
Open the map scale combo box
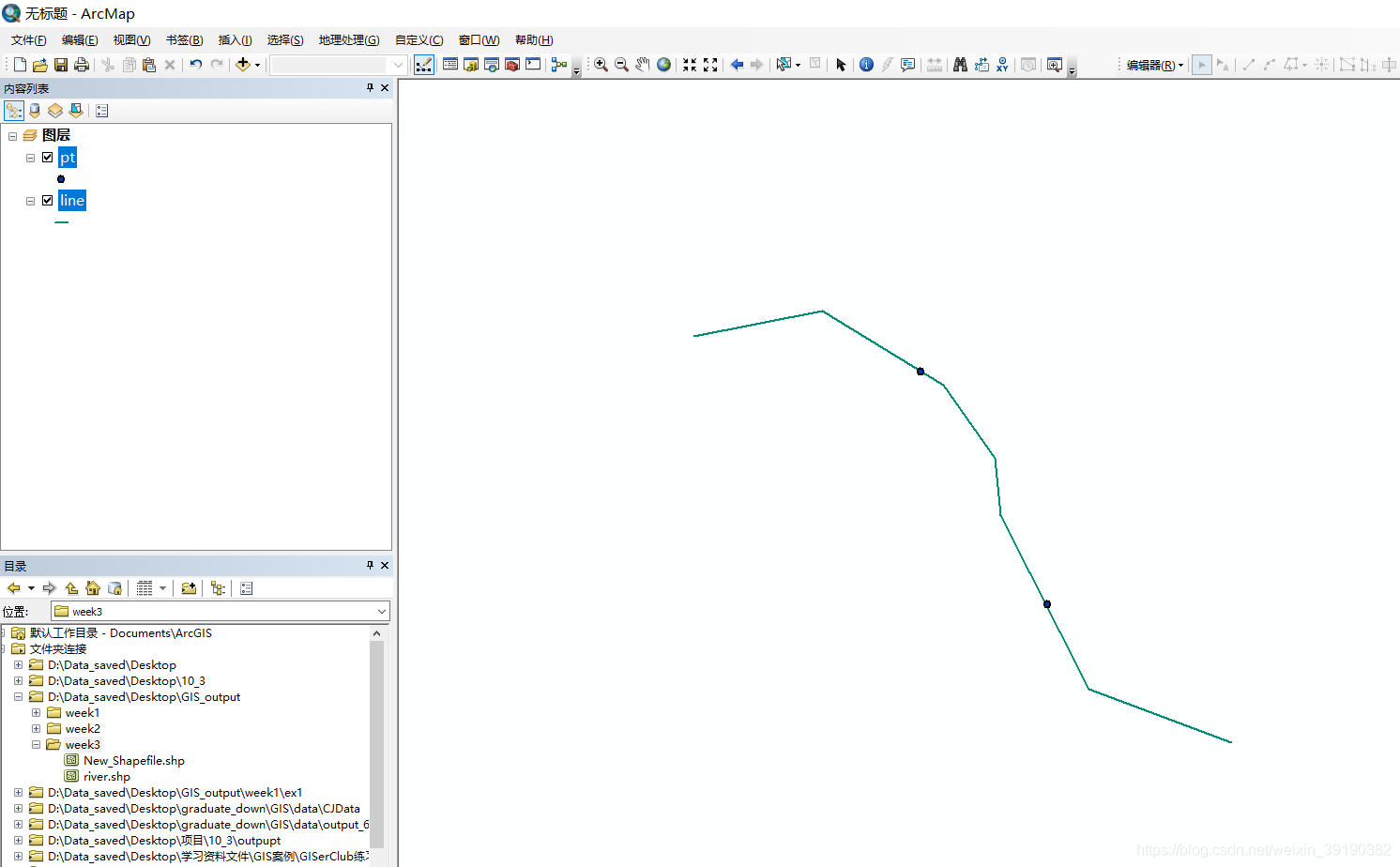[339, 65]
